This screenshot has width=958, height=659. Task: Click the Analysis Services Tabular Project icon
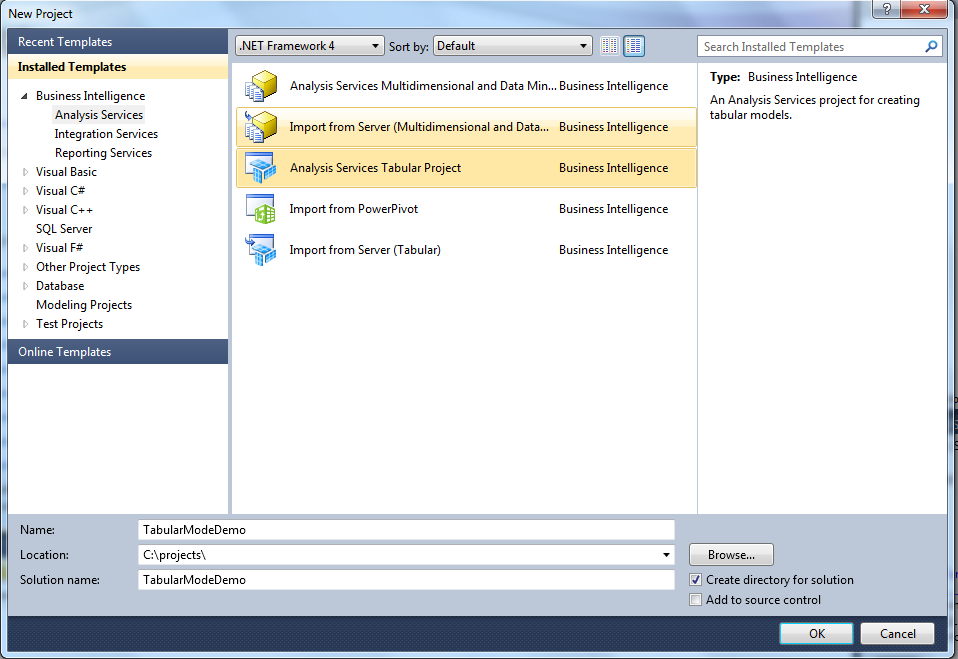click(260, 168)
